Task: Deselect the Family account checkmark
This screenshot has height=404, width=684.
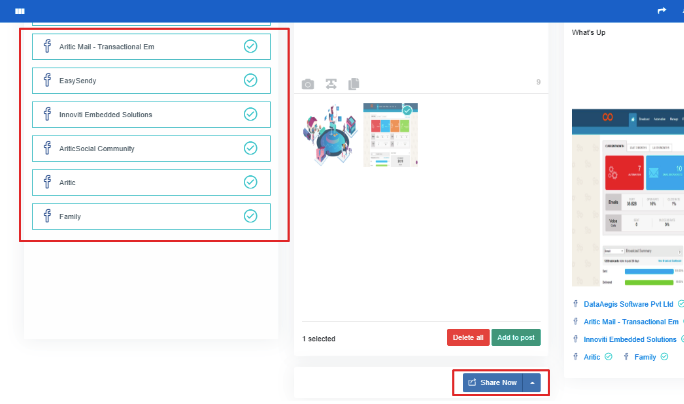Action: 250,216
